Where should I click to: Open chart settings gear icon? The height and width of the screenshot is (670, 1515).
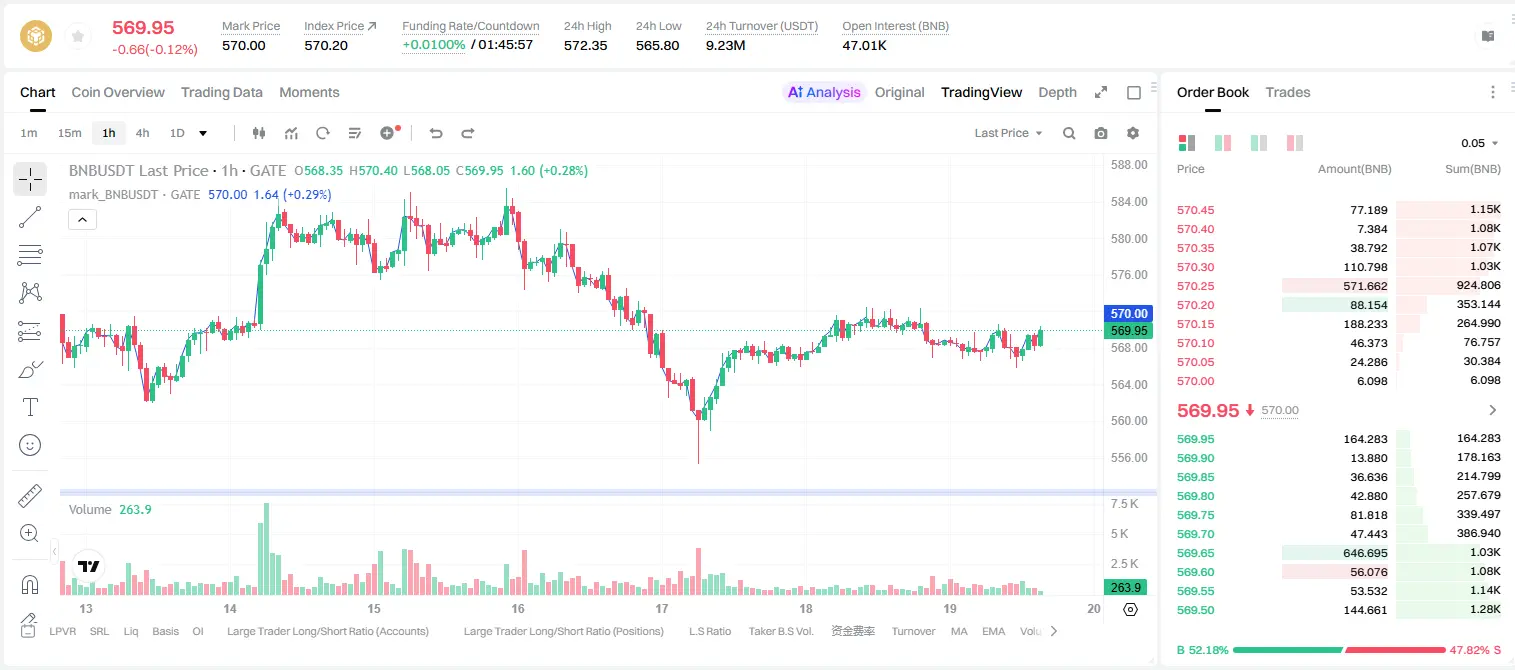click(1133, 133)
